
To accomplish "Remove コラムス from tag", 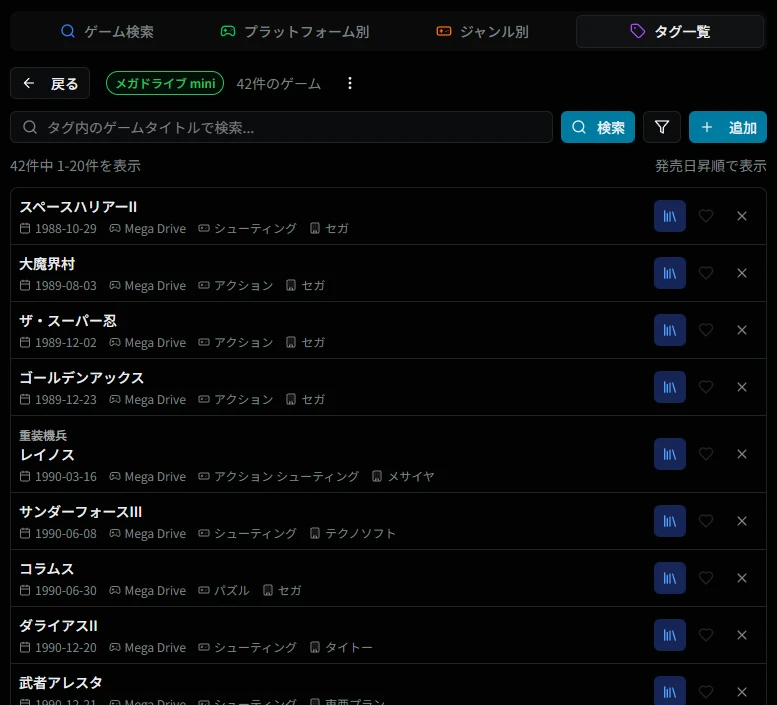I will coord(742,578).
